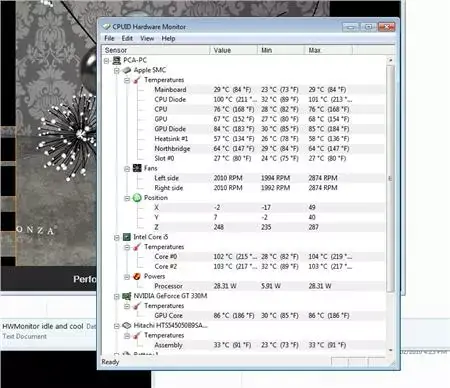Click the Ready status bar text
This screenshot has width=450, height=388.
110,362
